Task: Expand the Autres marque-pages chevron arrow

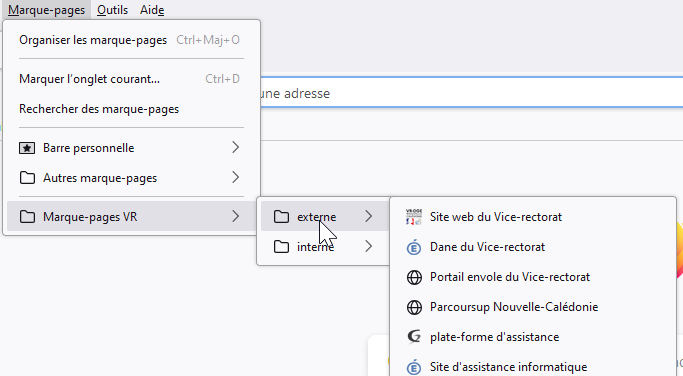Action: 236,177
